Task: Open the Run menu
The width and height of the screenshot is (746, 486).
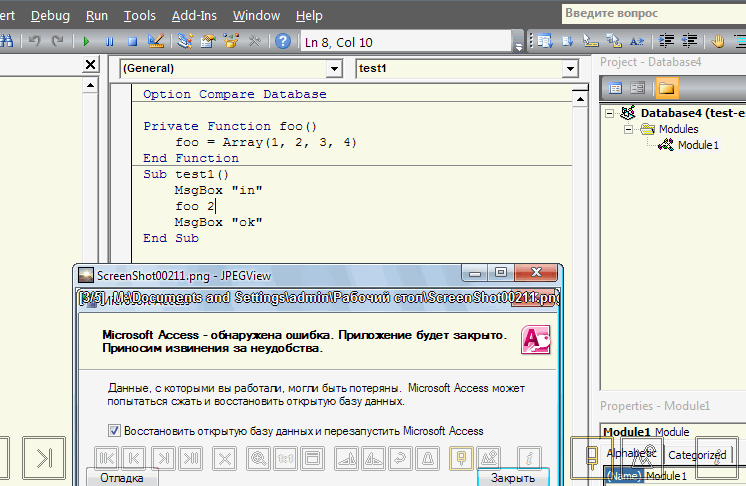Action: [97, 16]
